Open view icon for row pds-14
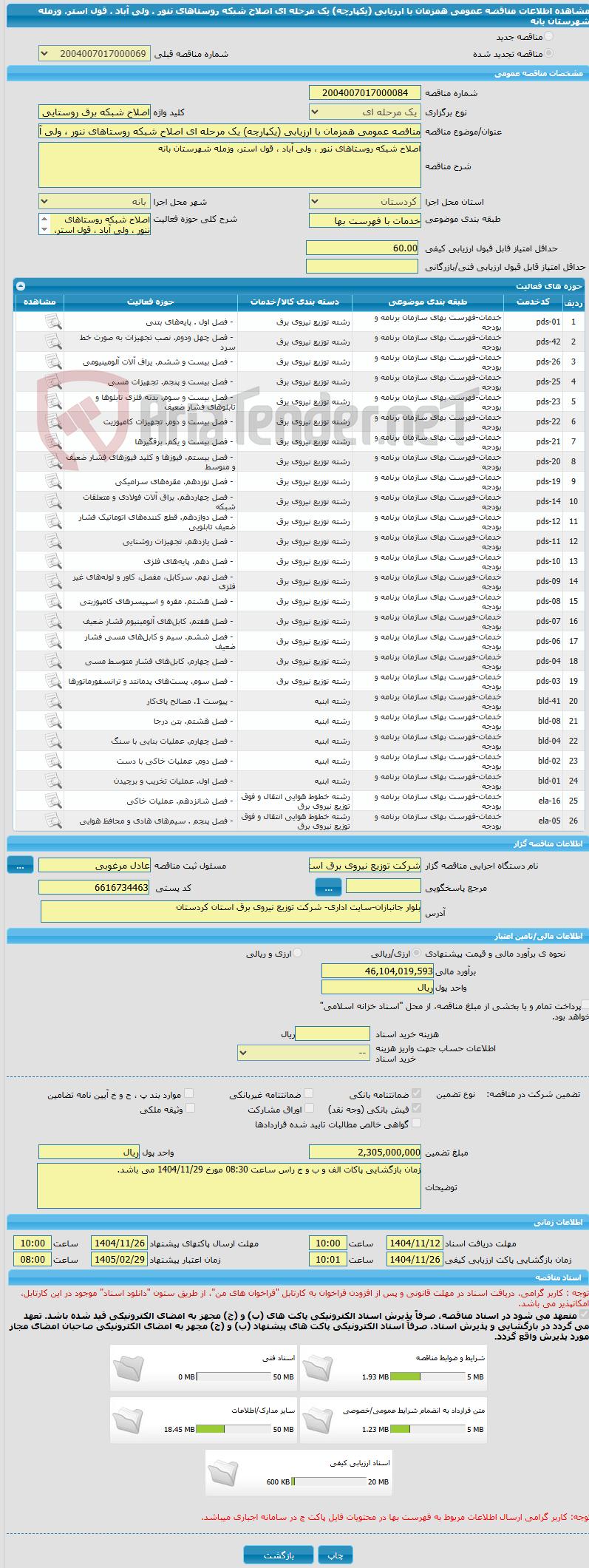 [x=53, y=501]
